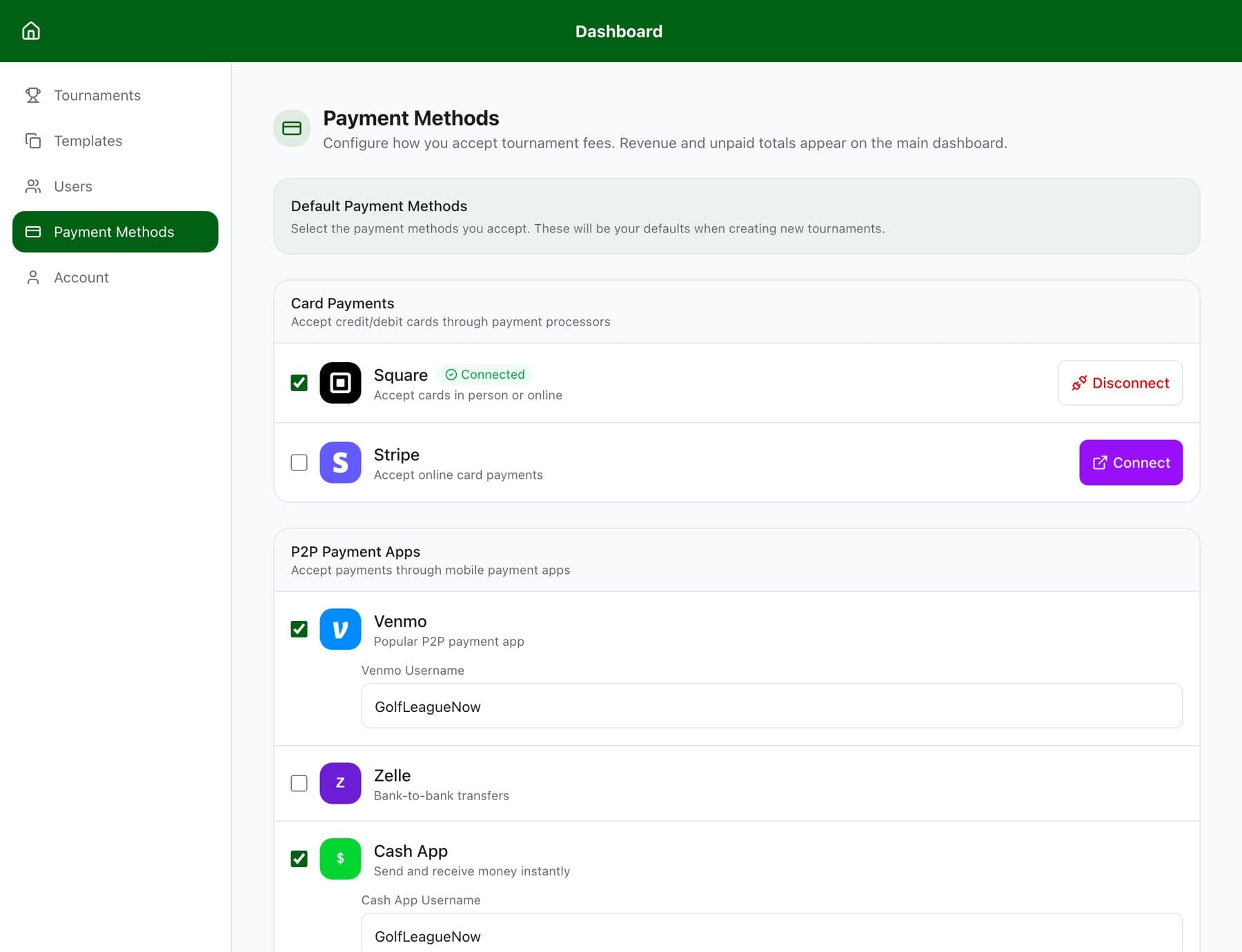1242x952 pixels.
Task: Disconnect the Square account
Action: click(1120, 383)
